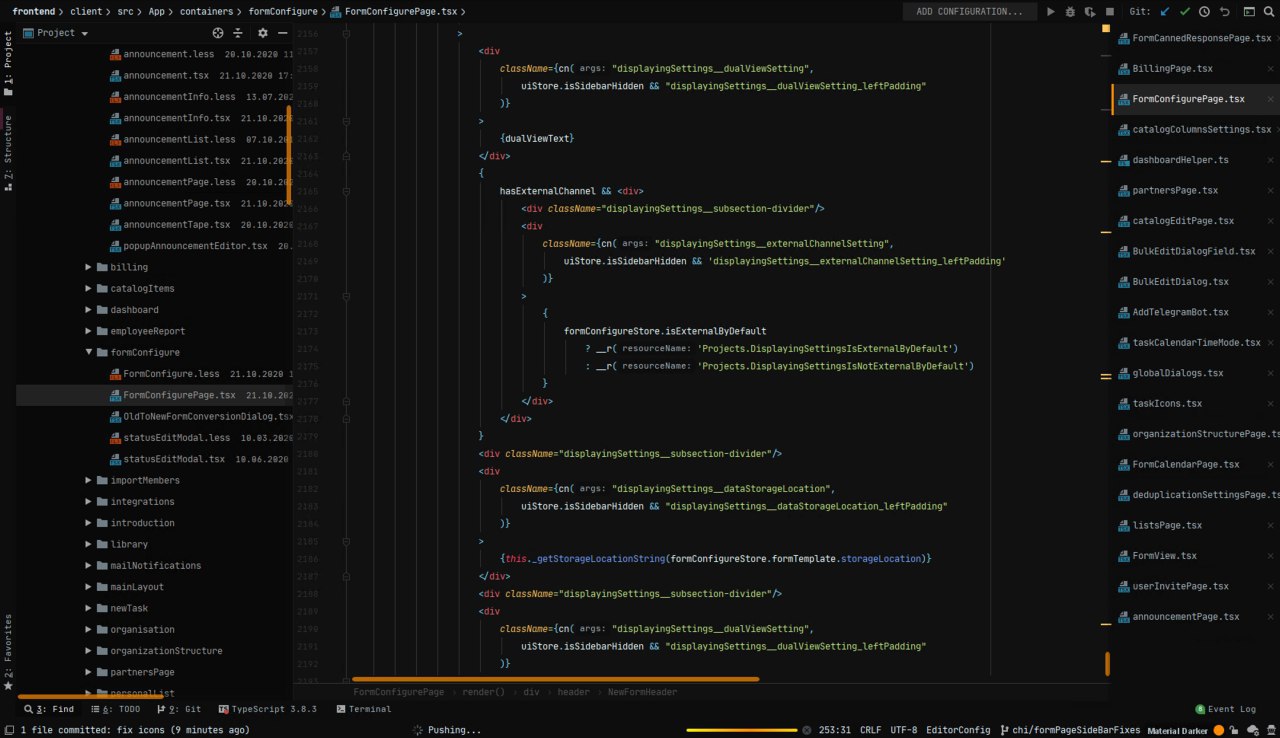Image resolution: width=1280 pixels, height=738 pixels.
Task: Switch to the BillingPage.tsx tab
Action: tap(1172, 69)
